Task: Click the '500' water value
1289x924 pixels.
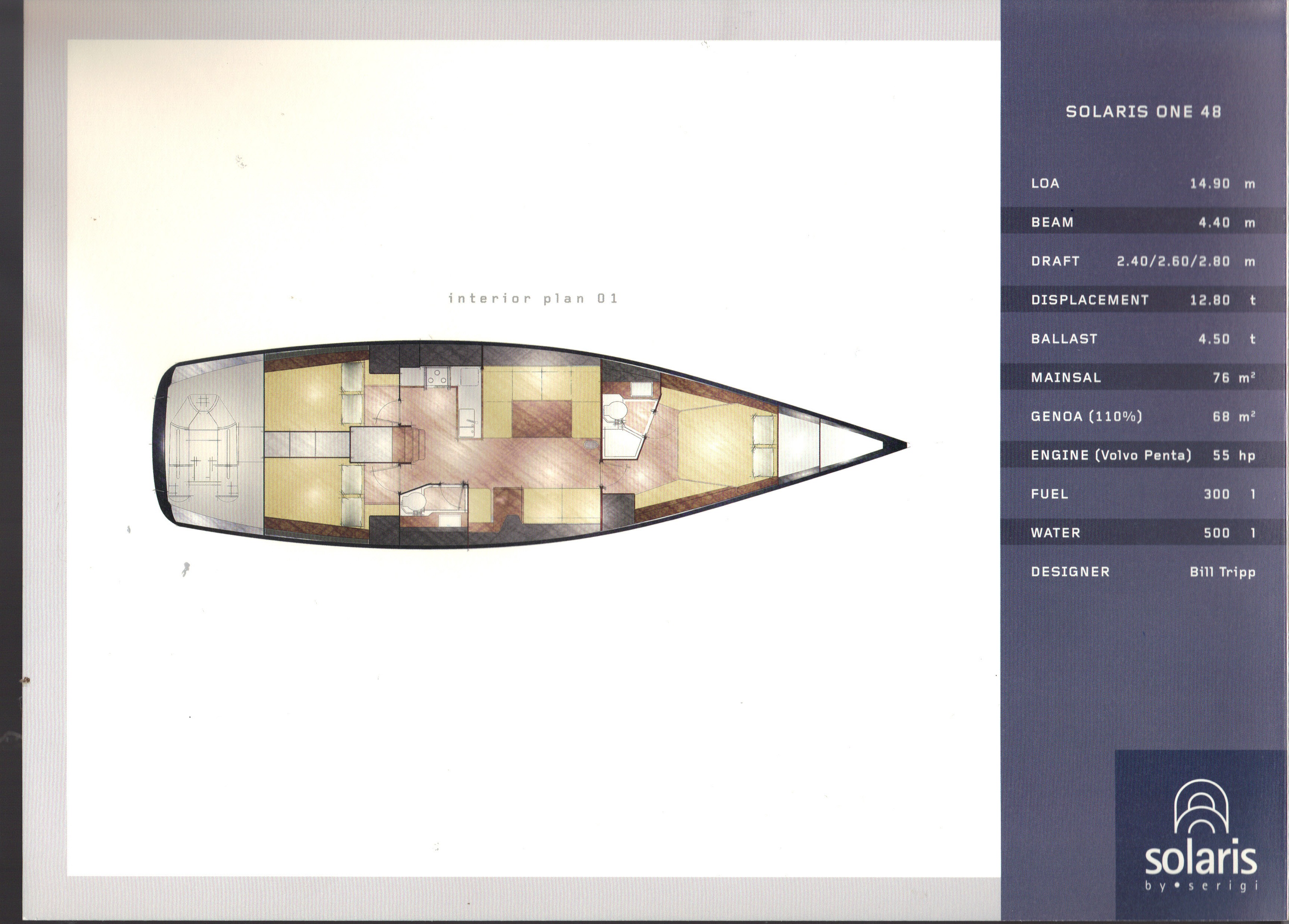Action: pos(1217,533)
